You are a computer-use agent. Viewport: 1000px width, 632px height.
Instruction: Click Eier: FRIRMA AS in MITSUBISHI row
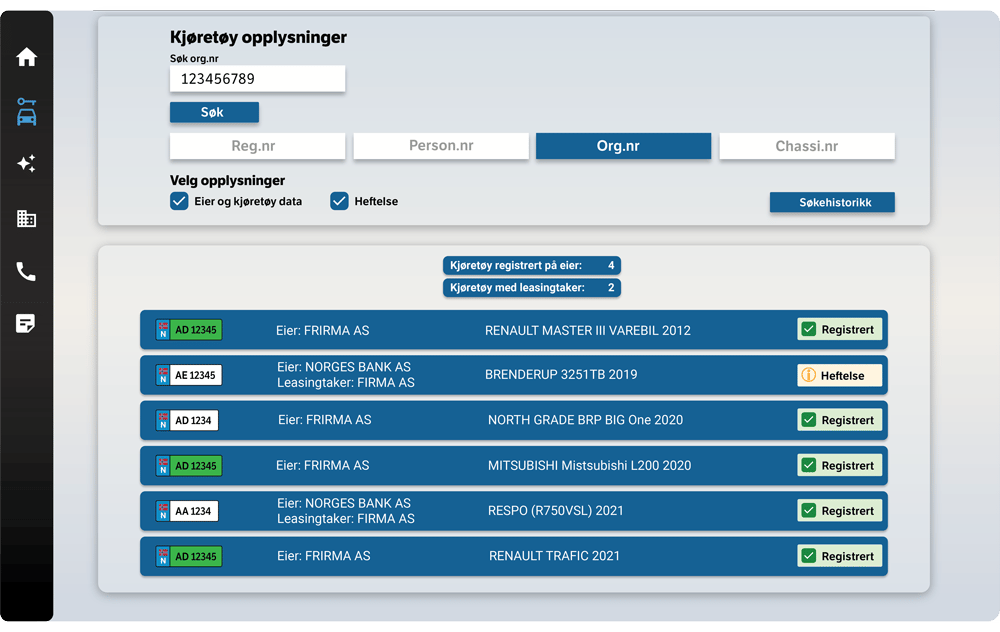pyautogui.click(x=323, y=466)
